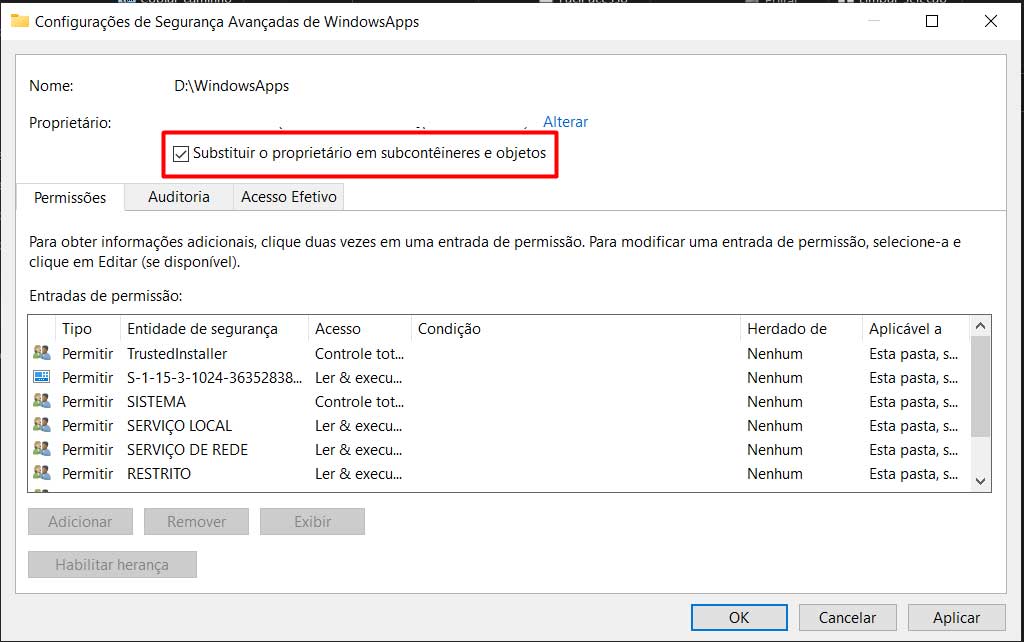Click Controle tot... access cell for TrustedInstaller
Image resolution: width=1024 pixels, height=642 pixels.
(x=359, y=353)
